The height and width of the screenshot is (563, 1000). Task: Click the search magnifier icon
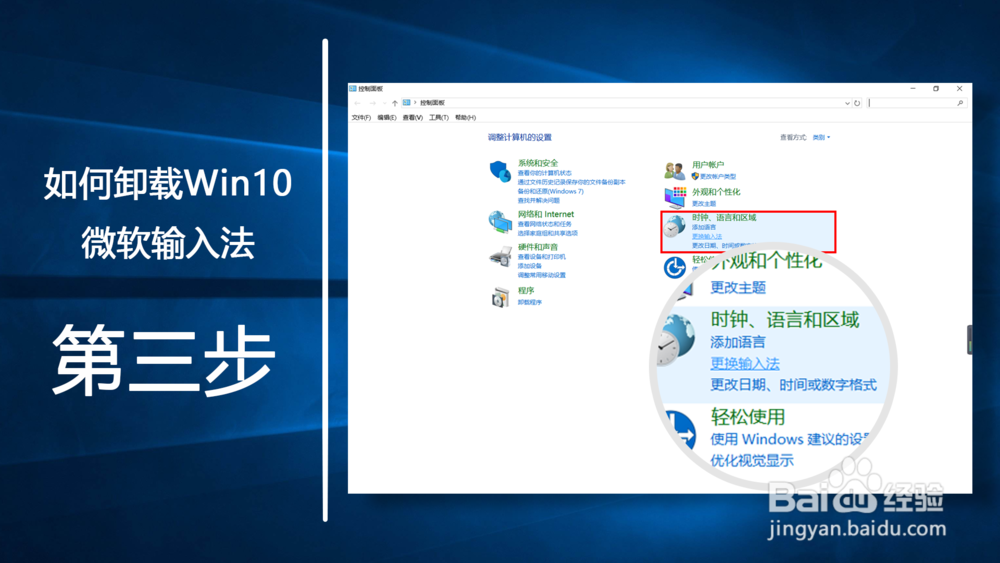[x=960, y=103]
